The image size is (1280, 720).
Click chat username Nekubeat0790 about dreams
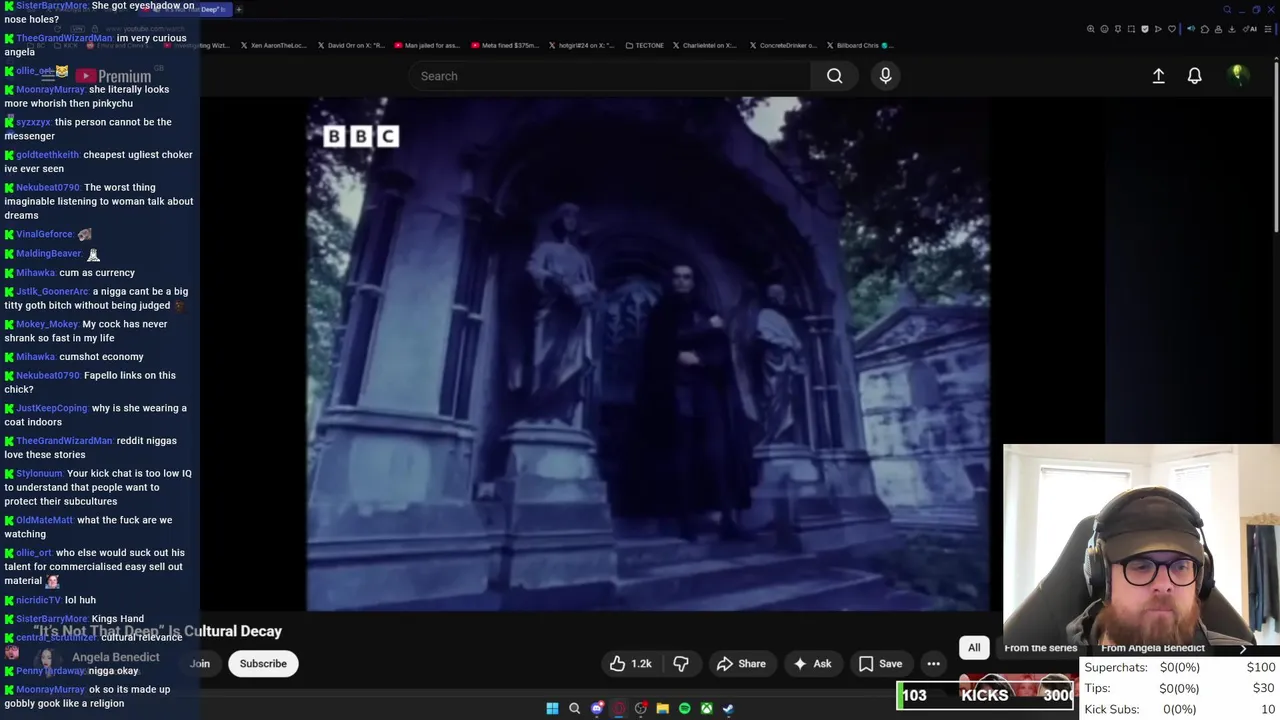pyautogui.click(x=47, y=187)
